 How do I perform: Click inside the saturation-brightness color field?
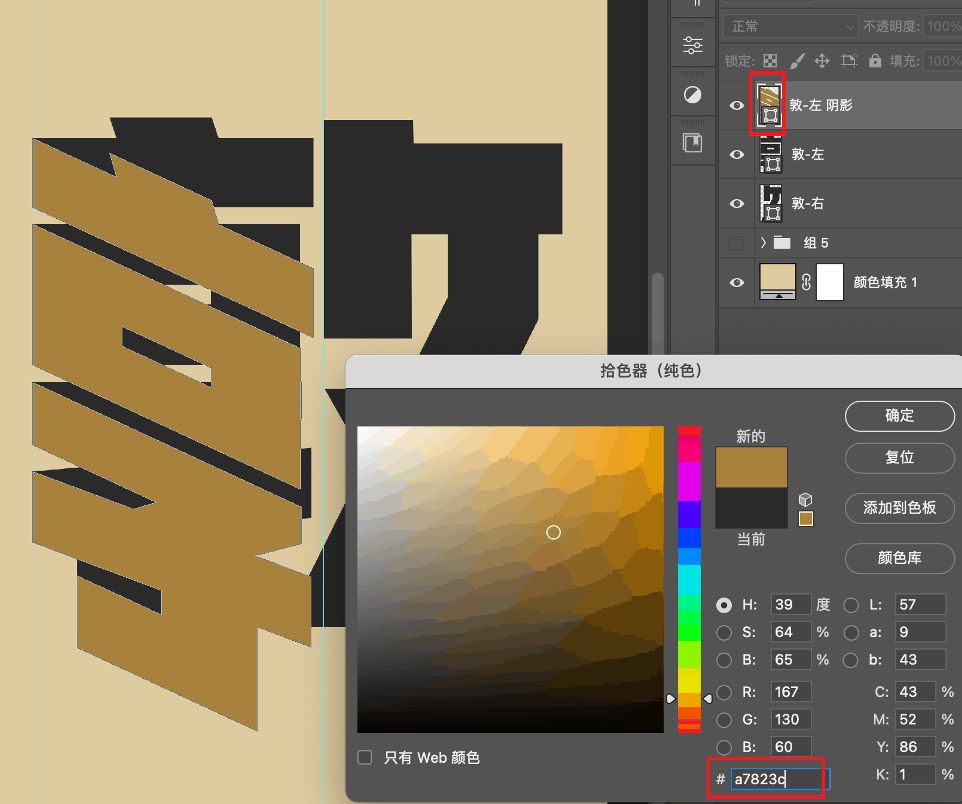(510, 579)
